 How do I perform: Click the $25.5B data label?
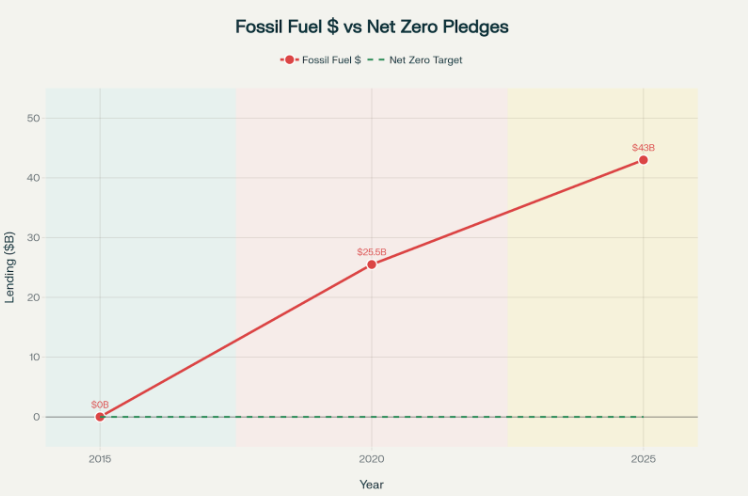point(372,252)
